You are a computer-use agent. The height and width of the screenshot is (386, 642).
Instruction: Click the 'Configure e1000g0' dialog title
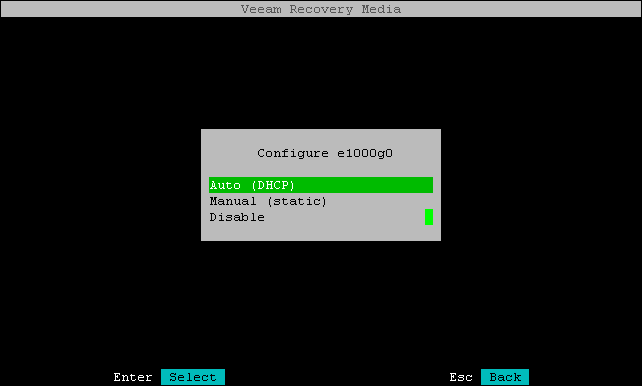click(x=325, y=153)
